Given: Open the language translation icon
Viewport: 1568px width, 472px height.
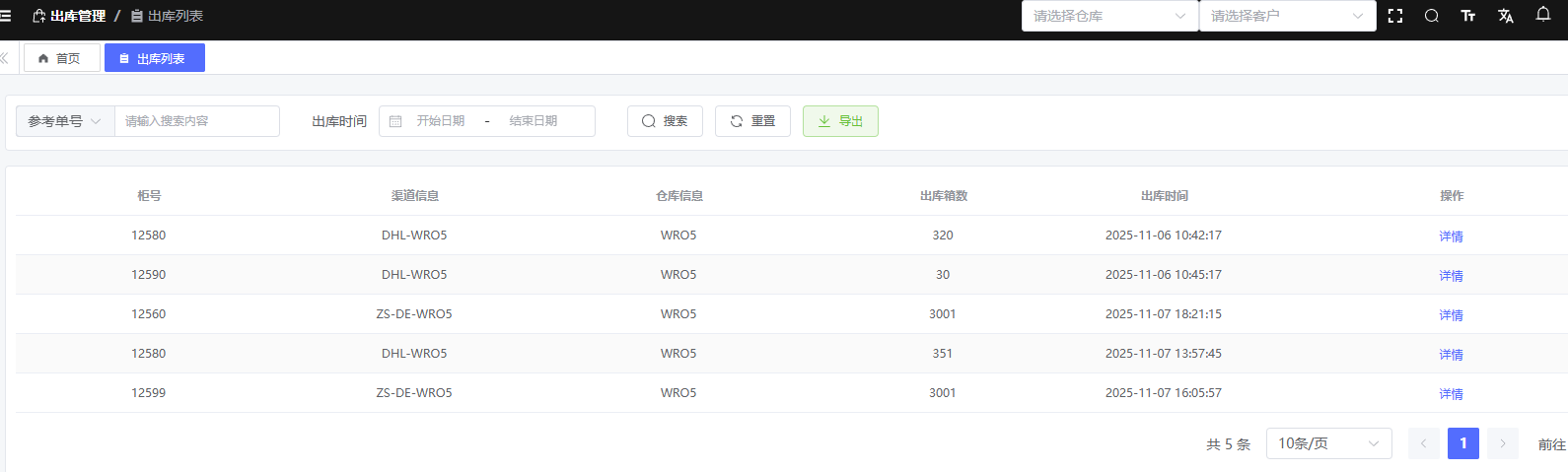Looking at the screenshot, I should [x=1506, y=16].
